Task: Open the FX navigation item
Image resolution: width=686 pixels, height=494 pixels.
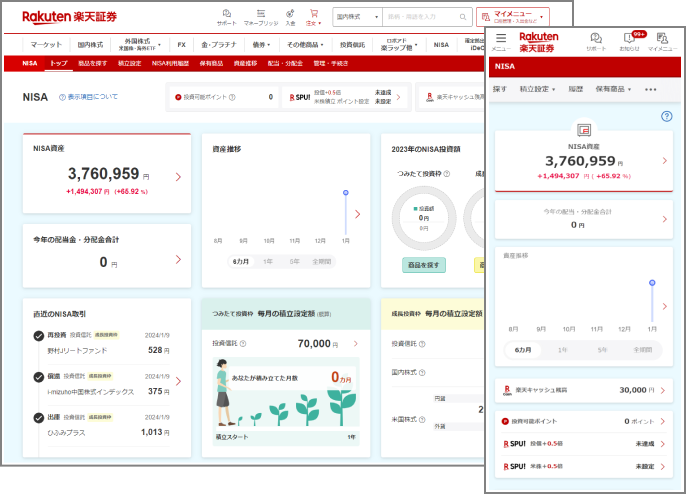Action: pos(182,45)
